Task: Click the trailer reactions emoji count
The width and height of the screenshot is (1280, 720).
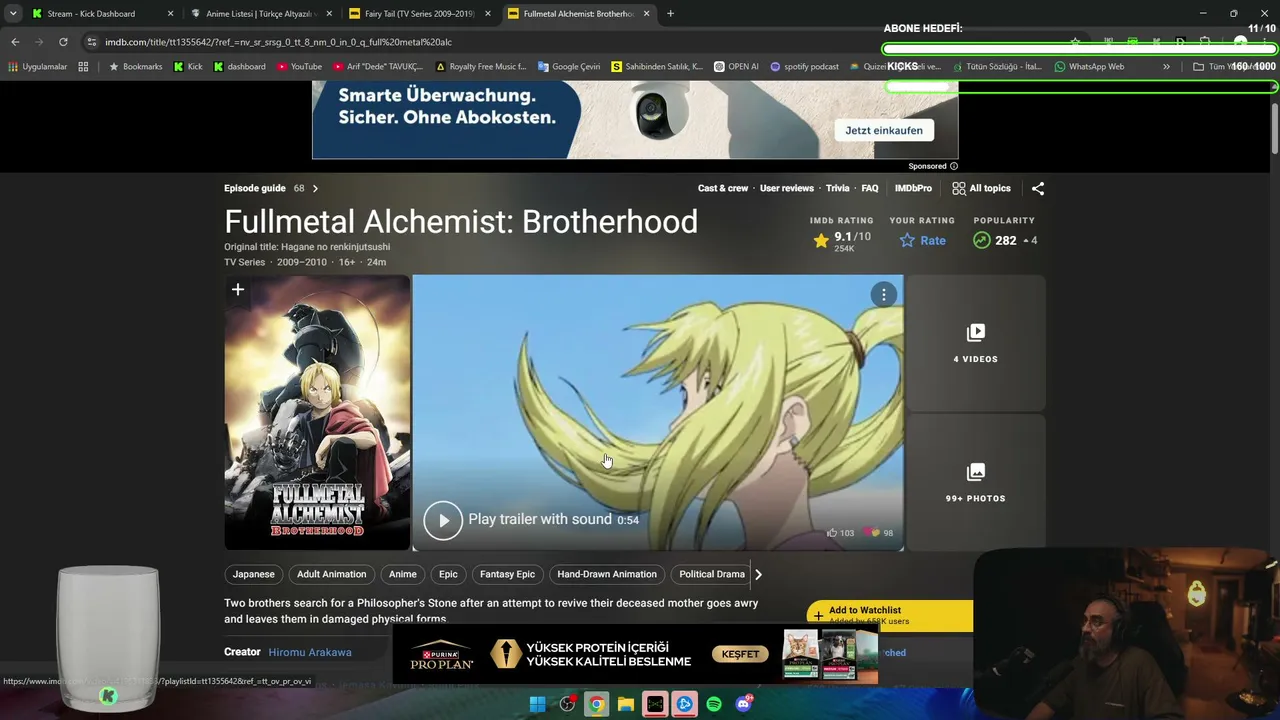Action: [x=879, y=533]
